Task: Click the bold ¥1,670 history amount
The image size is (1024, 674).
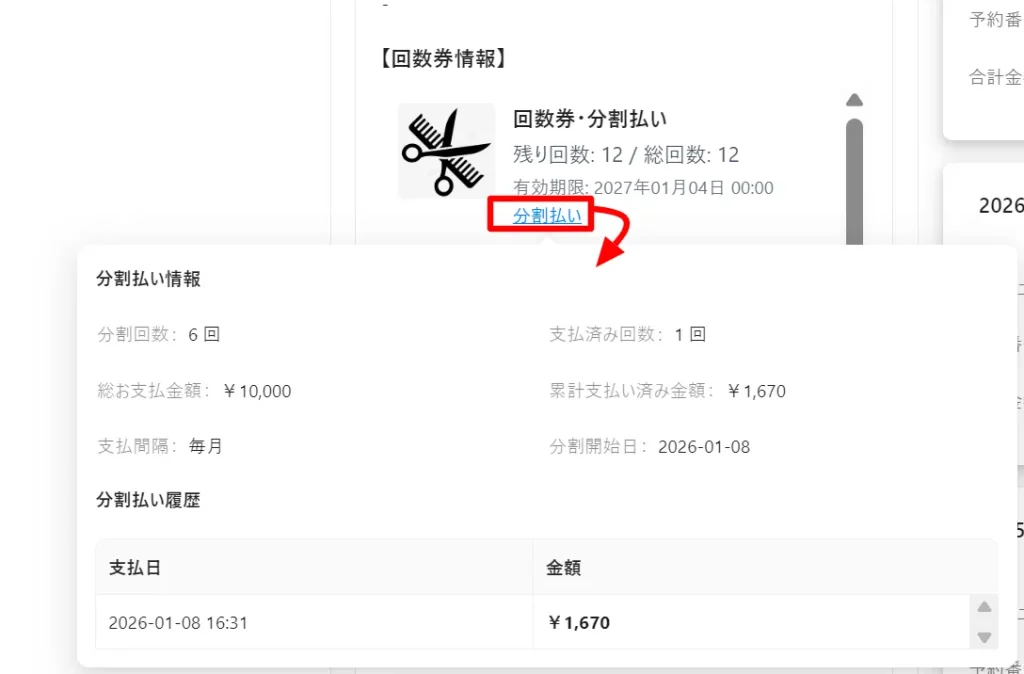Action: click(579, 622)
